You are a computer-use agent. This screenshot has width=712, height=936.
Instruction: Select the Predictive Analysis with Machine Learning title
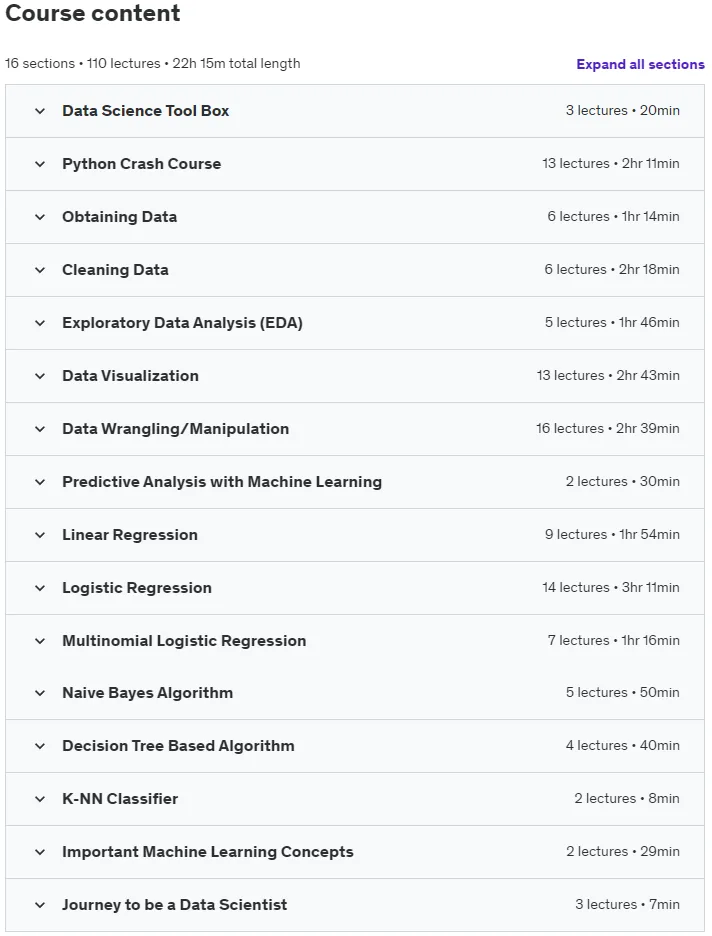pyautogui.click(x=222, y=482)
